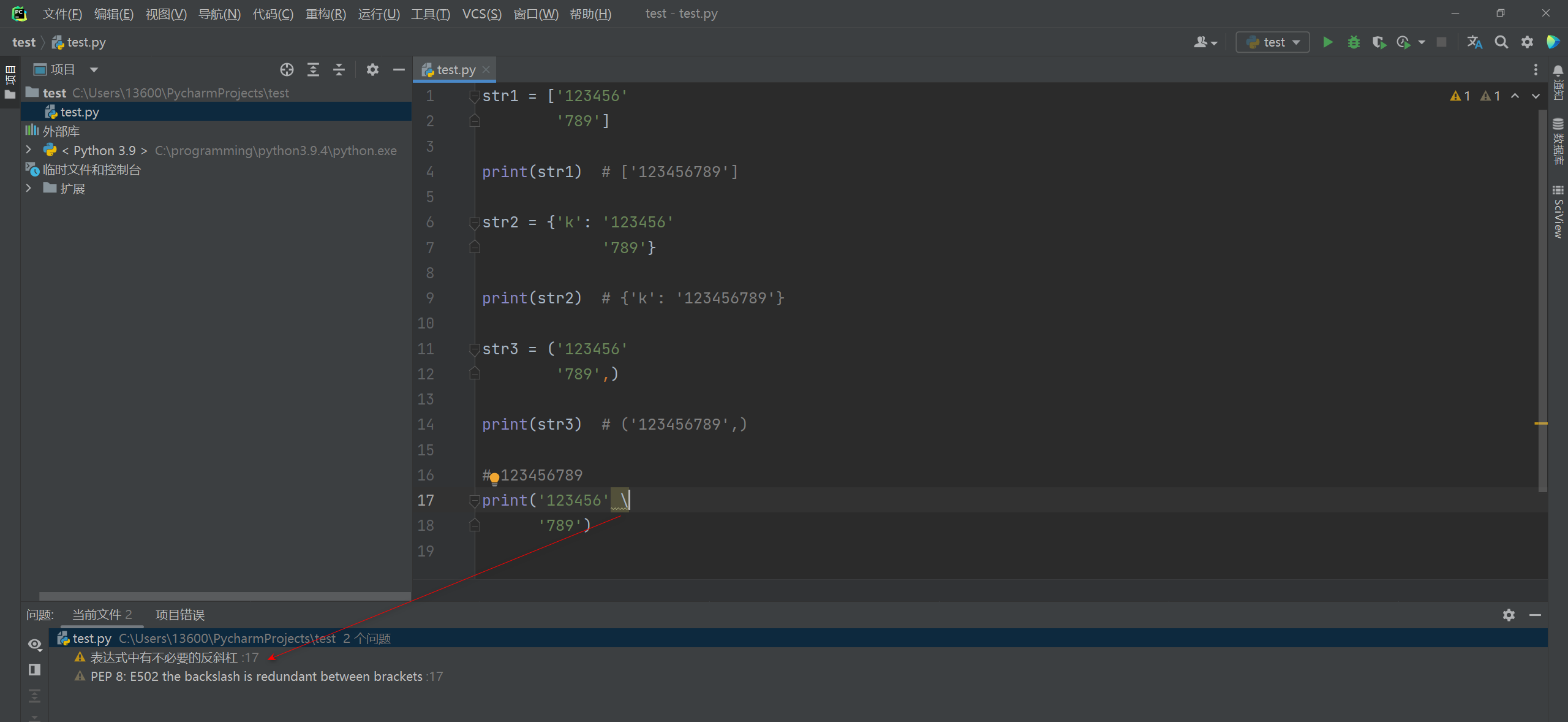Open the Search Everywhere magnifier icon
Image resolution: width=1568 pixels, height=722 pixels.
pos(1501,42)
